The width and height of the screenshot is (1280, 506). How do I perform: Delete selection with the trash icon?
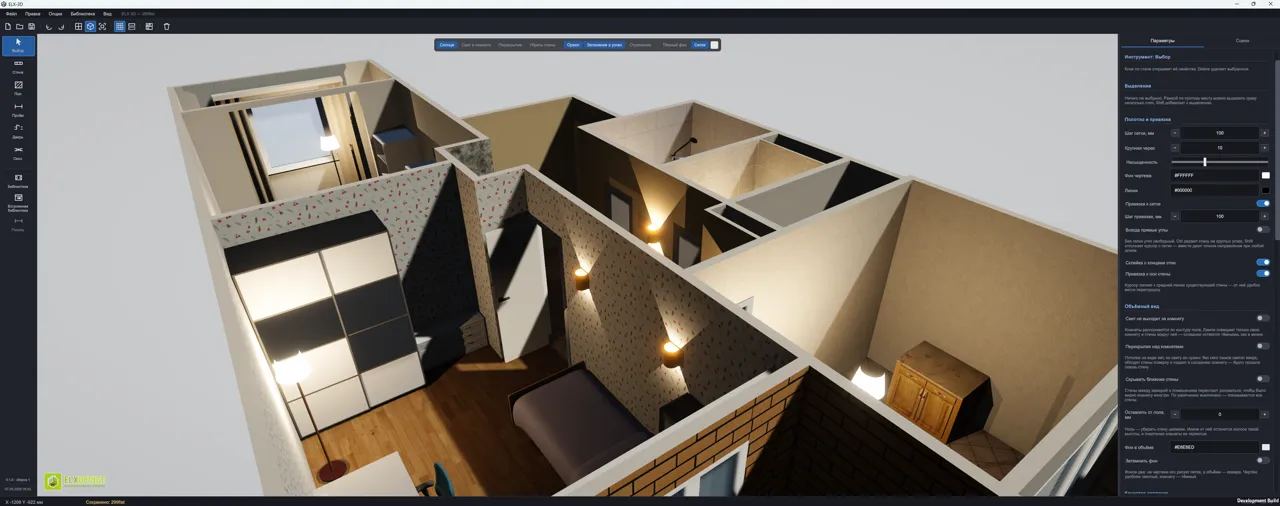166,26
